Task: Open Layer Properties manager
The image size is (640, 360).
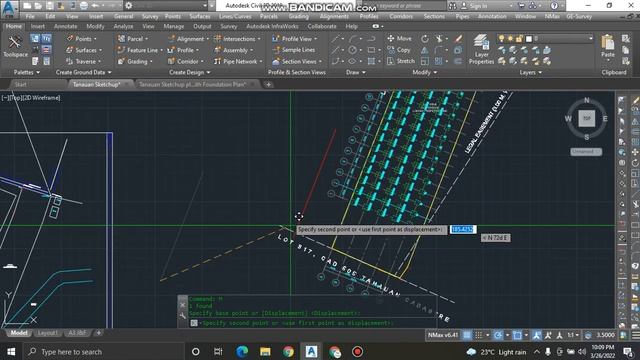Action: [481, 49]
